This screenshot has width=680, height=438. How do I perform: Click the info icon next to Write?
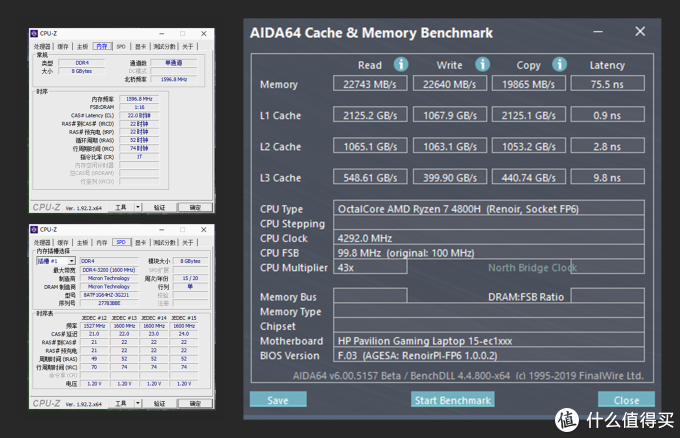(x=482, y=64)
